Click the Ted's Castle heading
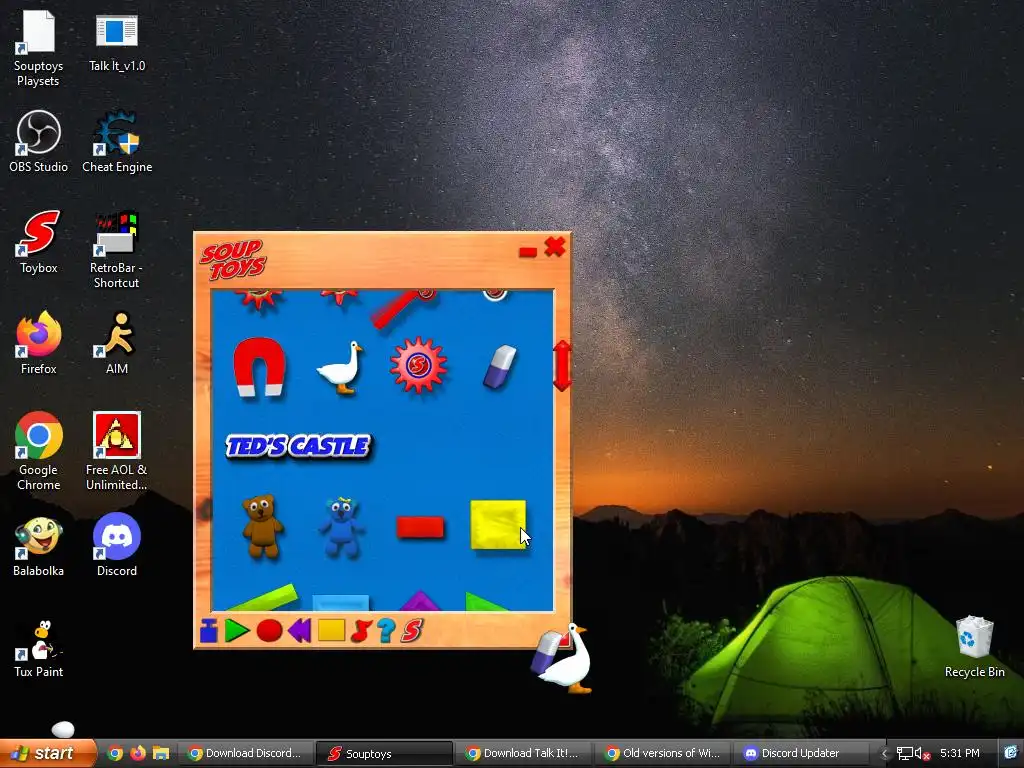The height and width of the screenshot is (768, 1024). click(298, 446)
